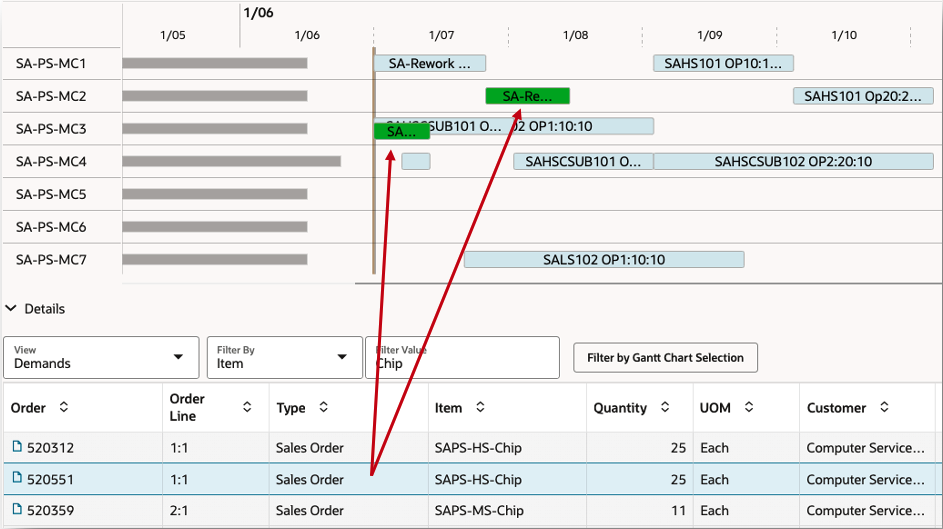943x529 pixels.
Task: Open order number 520551
Action: 51,480
